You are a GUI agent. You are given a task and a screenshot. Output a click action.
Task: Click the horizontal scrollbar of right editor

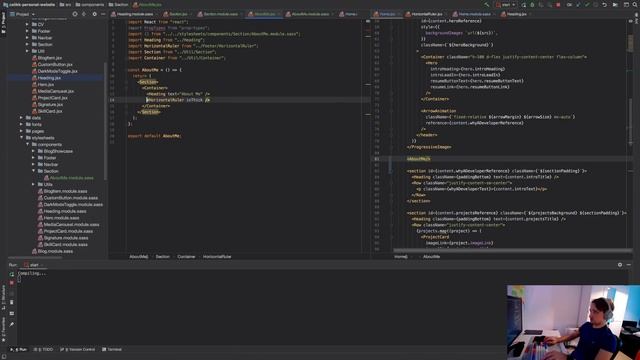pyautogui.click(x=513, y=251)
